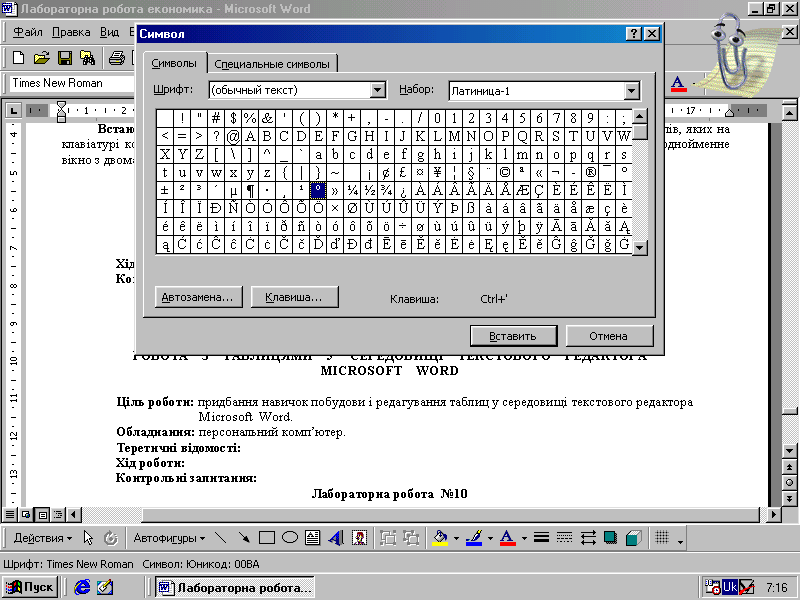Select the Rectangle drawing tool
This screenshot has width=800, height=600.
tap(267, 538)
